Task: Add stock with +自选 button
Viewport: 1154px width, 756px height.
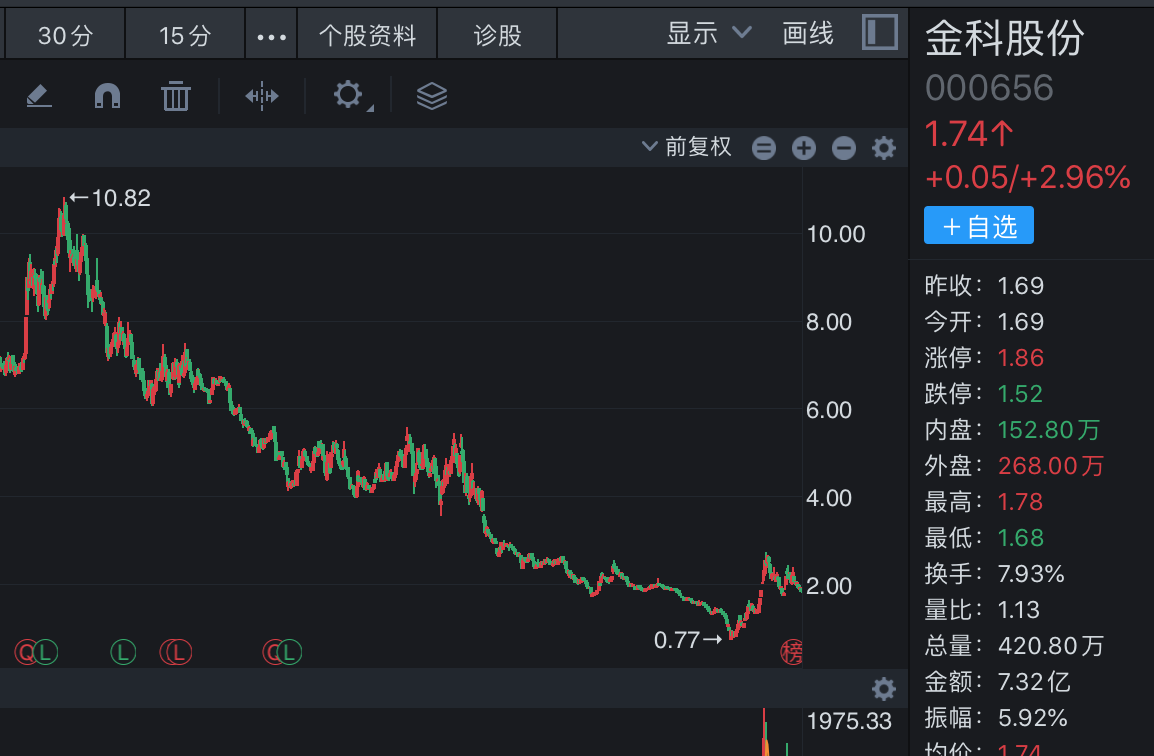Action: [978, 226]
